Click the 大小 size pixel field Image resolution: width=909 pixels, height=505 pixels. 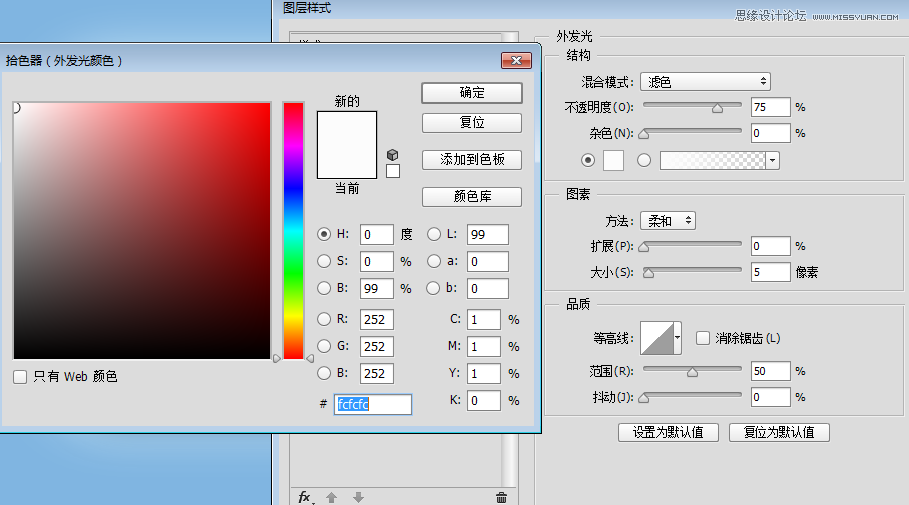coord(770,272)
